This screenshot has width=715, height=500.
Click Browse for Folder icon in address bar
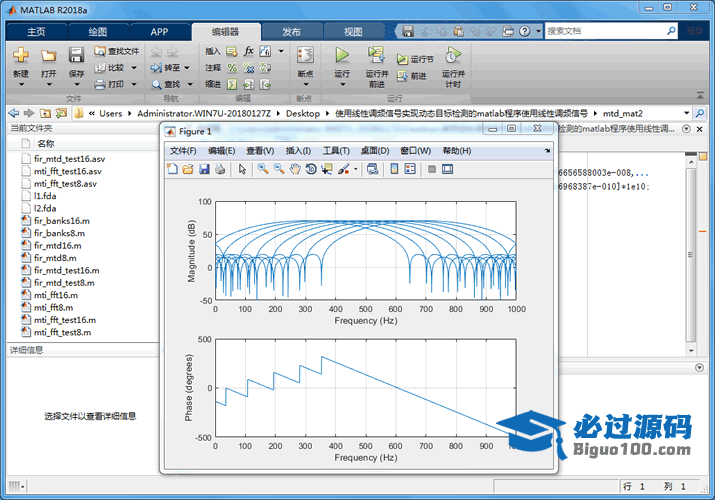pos(61,113)
